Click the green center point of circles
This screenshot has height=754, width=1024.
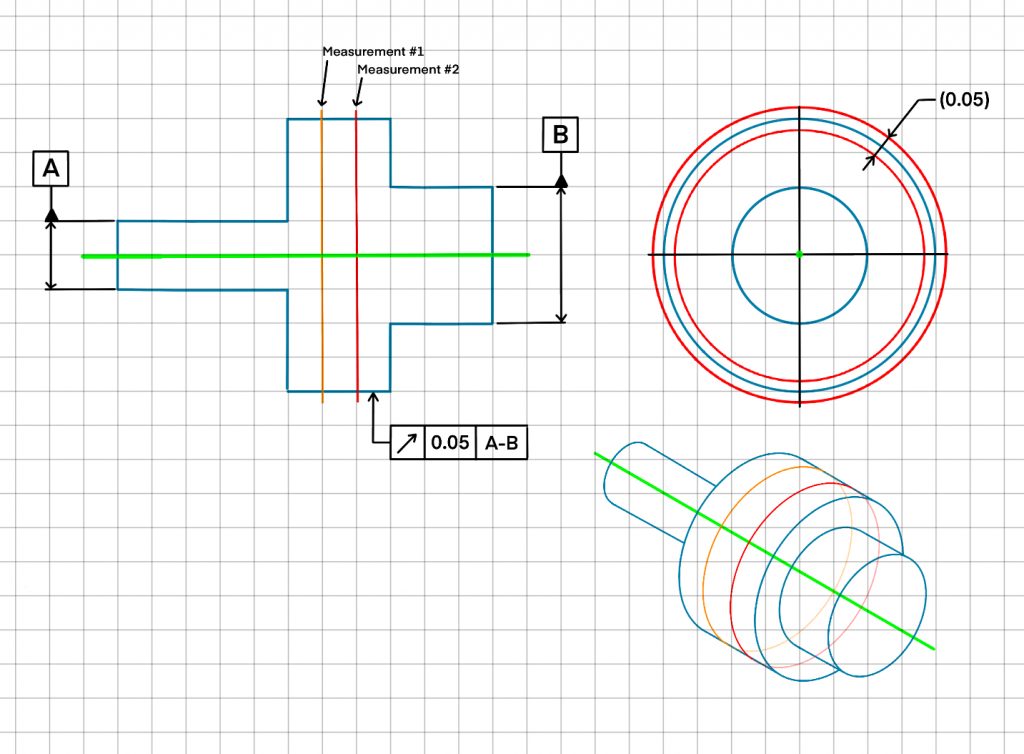point(799,255)
